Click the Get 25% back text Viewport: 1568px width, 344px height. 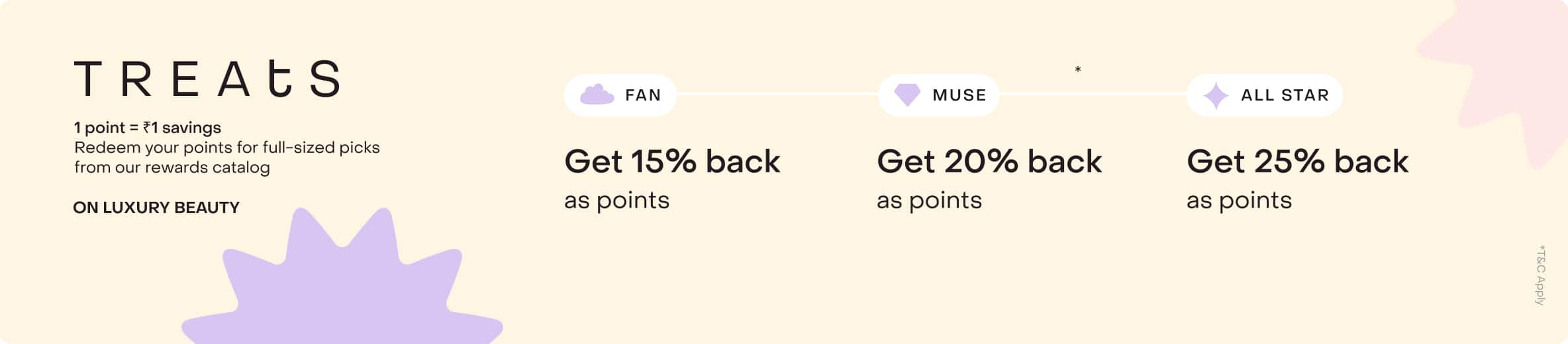[x=1297, y=161]
